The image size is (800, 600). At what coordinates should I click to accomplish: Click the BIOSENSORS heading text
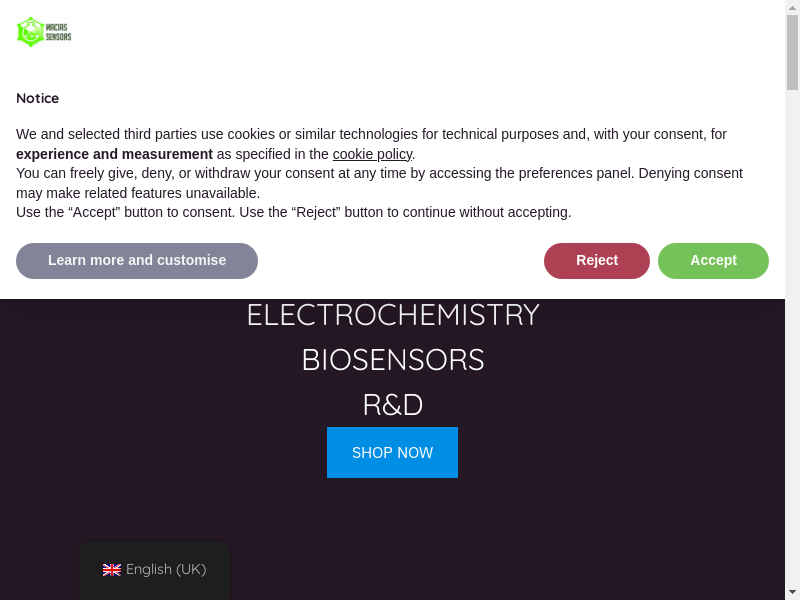[392, 360]
